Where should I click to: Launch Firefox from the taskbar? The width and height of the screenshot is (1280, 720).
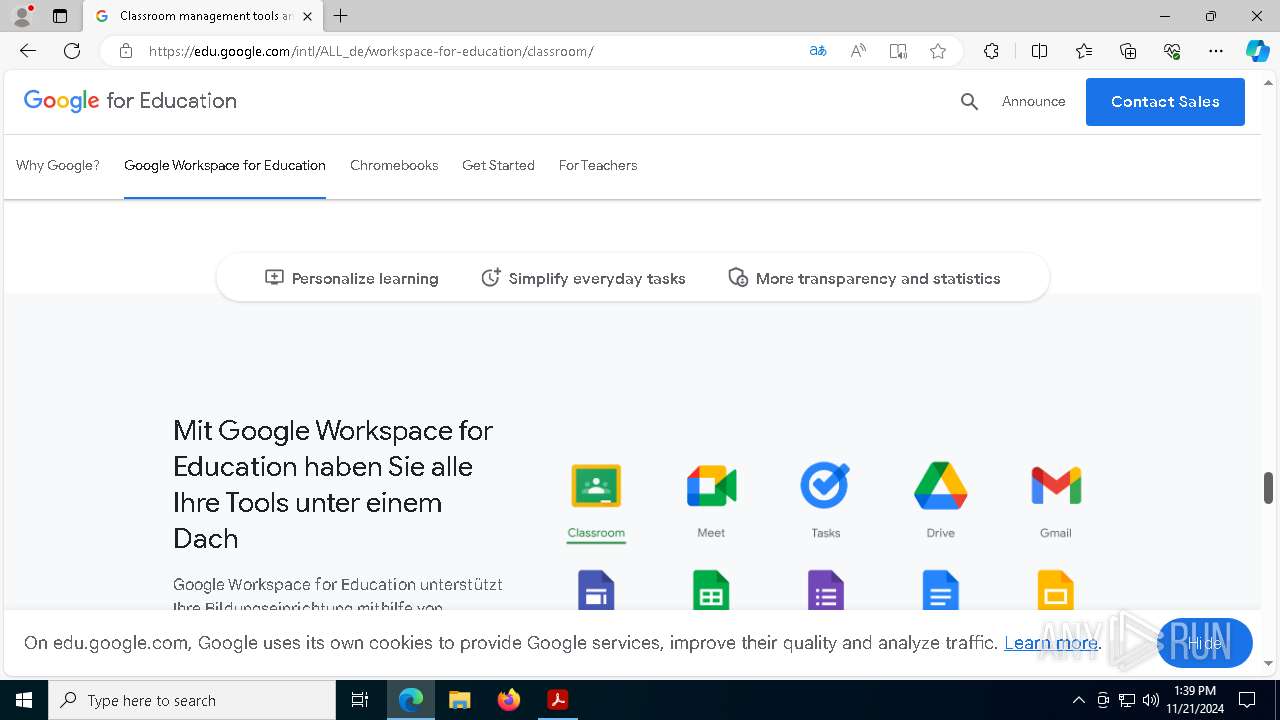pyautogui.click(x=509, y=700)
